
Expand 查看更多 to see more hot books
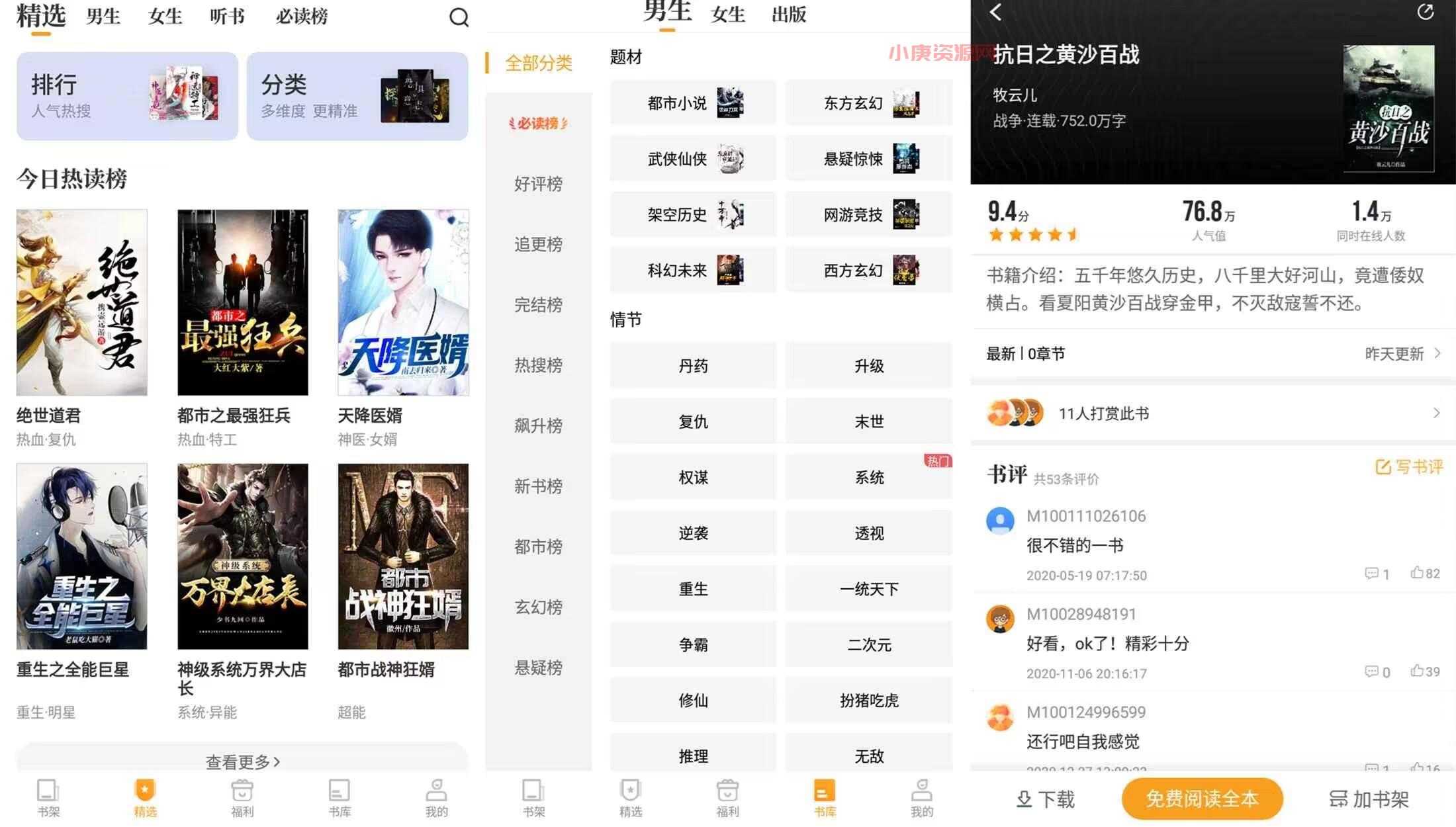(242, 762)
